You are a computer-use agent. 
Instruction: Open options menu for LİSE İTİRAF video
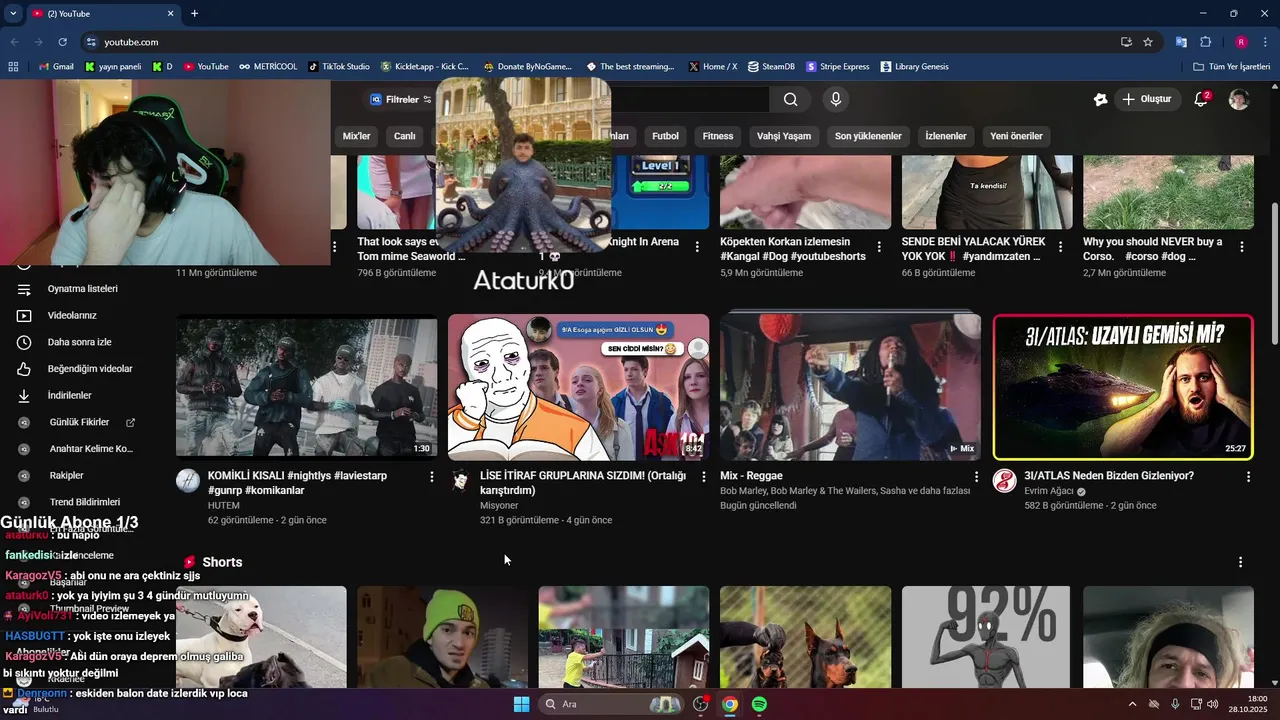click(x=704, y=477)
